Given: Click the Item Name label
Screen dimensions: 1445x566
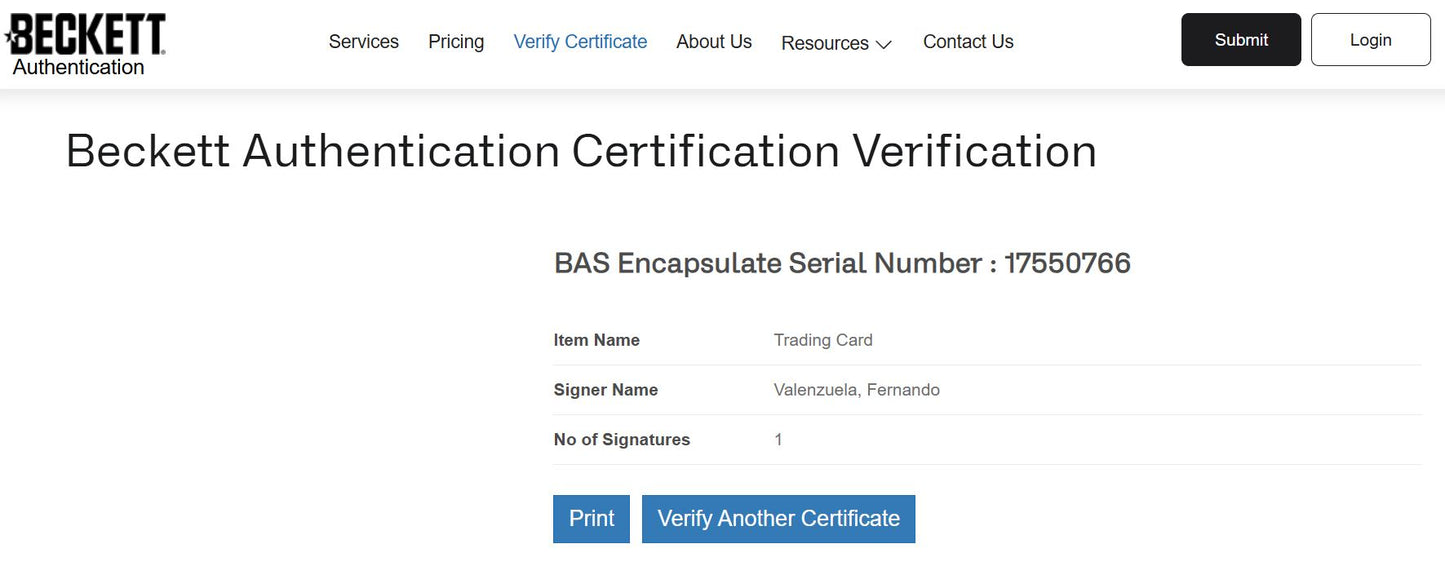Looking at the screenshot, I should click(597, 340).
